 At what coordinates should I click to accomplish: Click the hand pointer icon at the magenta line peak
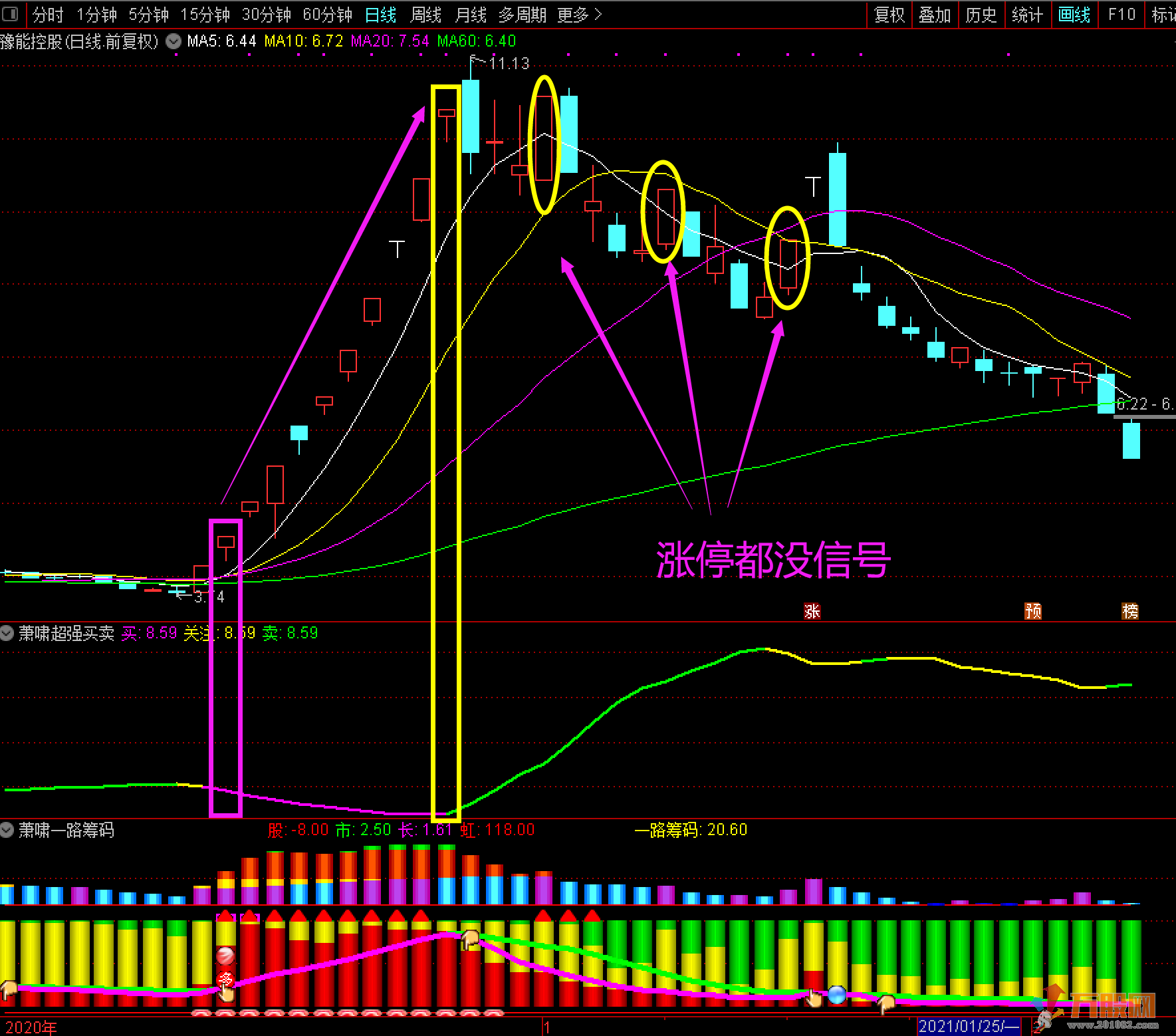point(471,939)
